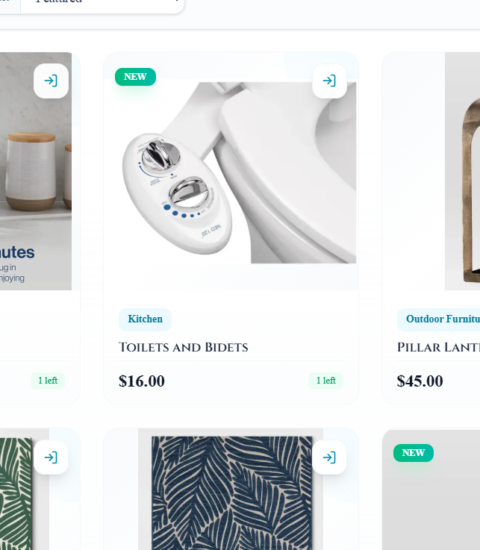Click the NEW badge on the bidet card
480x550 pixels.
click(x=135, y=77)
